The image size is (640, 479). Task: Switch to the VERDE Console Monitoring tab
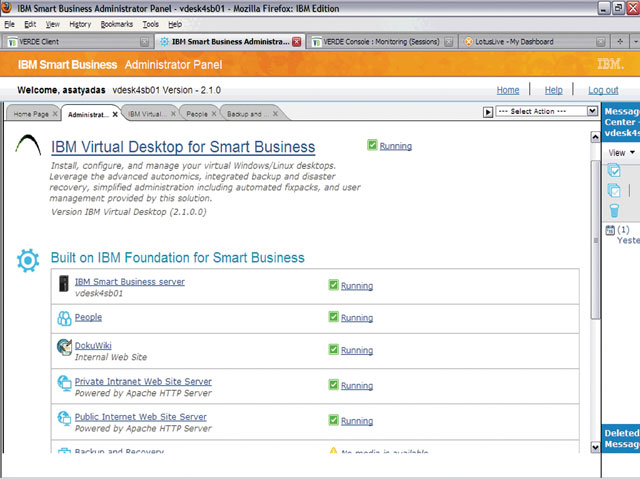coord(381,42)
